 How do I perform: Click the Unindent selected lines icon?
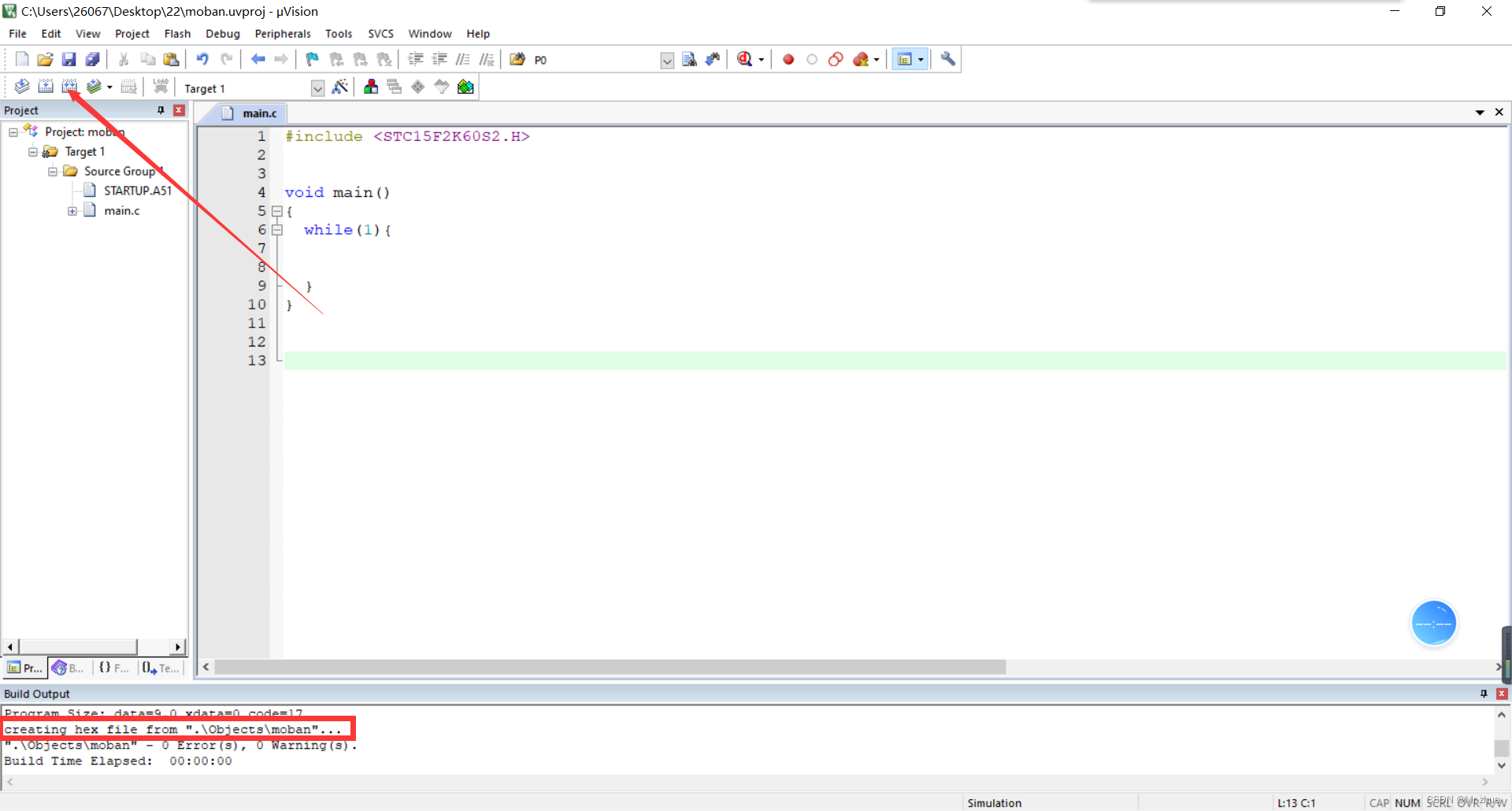tap(439, 59)
